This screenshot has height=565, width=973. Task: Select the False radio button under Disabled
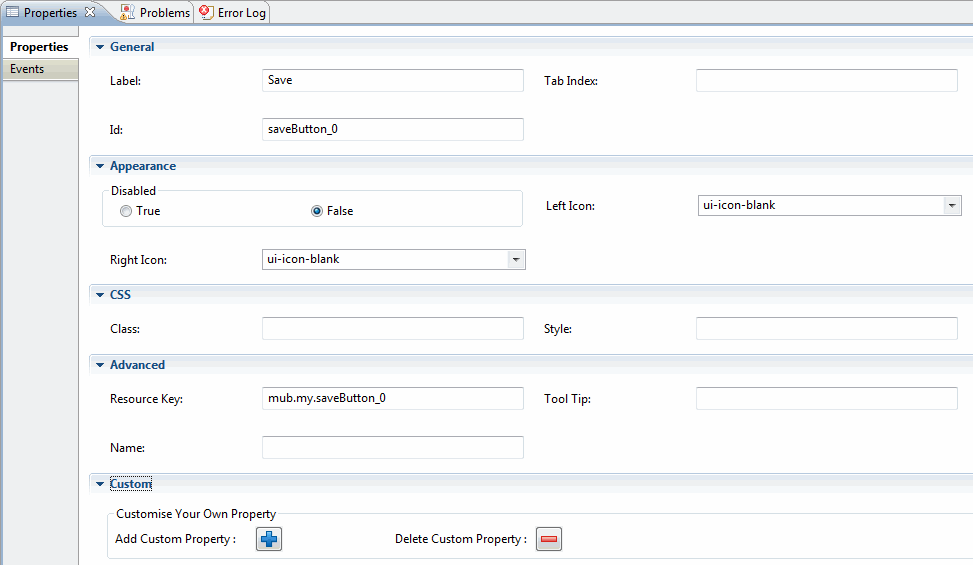pos(316,211)
